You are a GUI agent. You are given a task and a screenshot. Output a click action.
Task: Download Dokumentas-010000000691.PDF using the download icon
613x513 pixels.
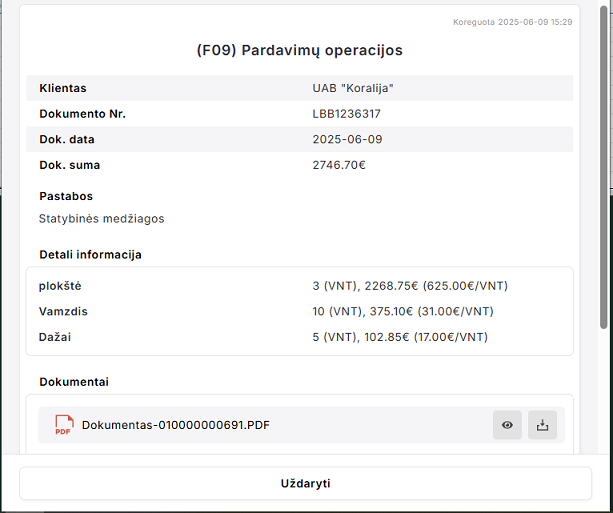[542, 425]
